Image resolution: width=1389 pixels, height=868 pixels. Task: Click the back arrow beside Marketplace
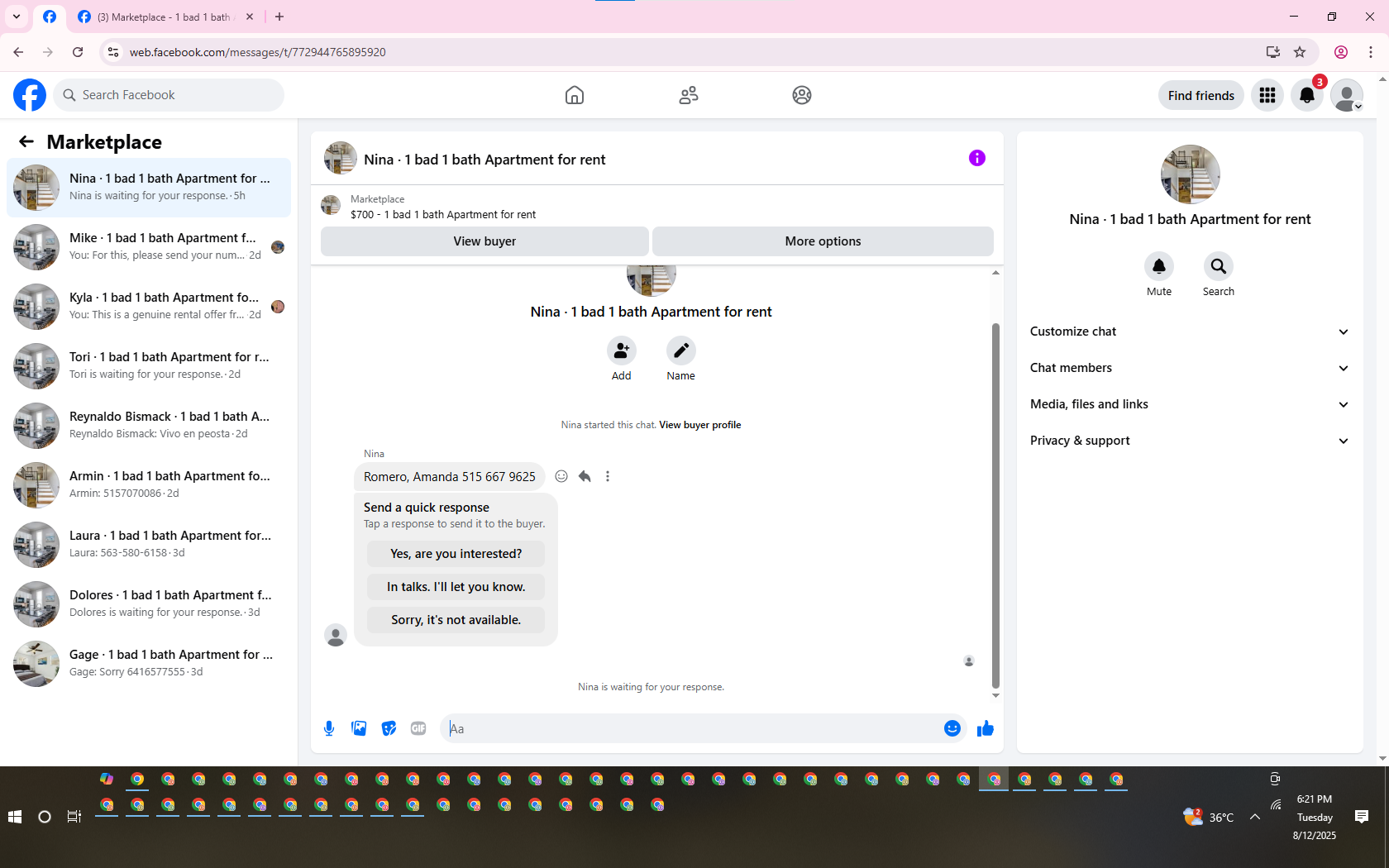click(26, 141)
